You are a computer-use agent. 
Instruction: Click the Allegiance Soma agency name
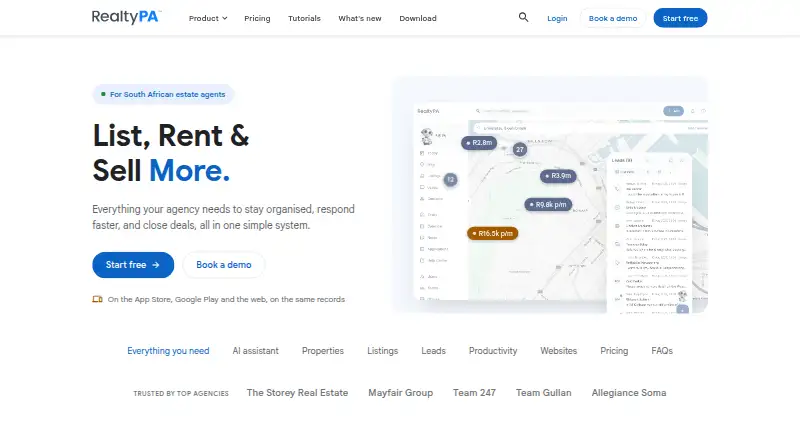tap(629, 393)
